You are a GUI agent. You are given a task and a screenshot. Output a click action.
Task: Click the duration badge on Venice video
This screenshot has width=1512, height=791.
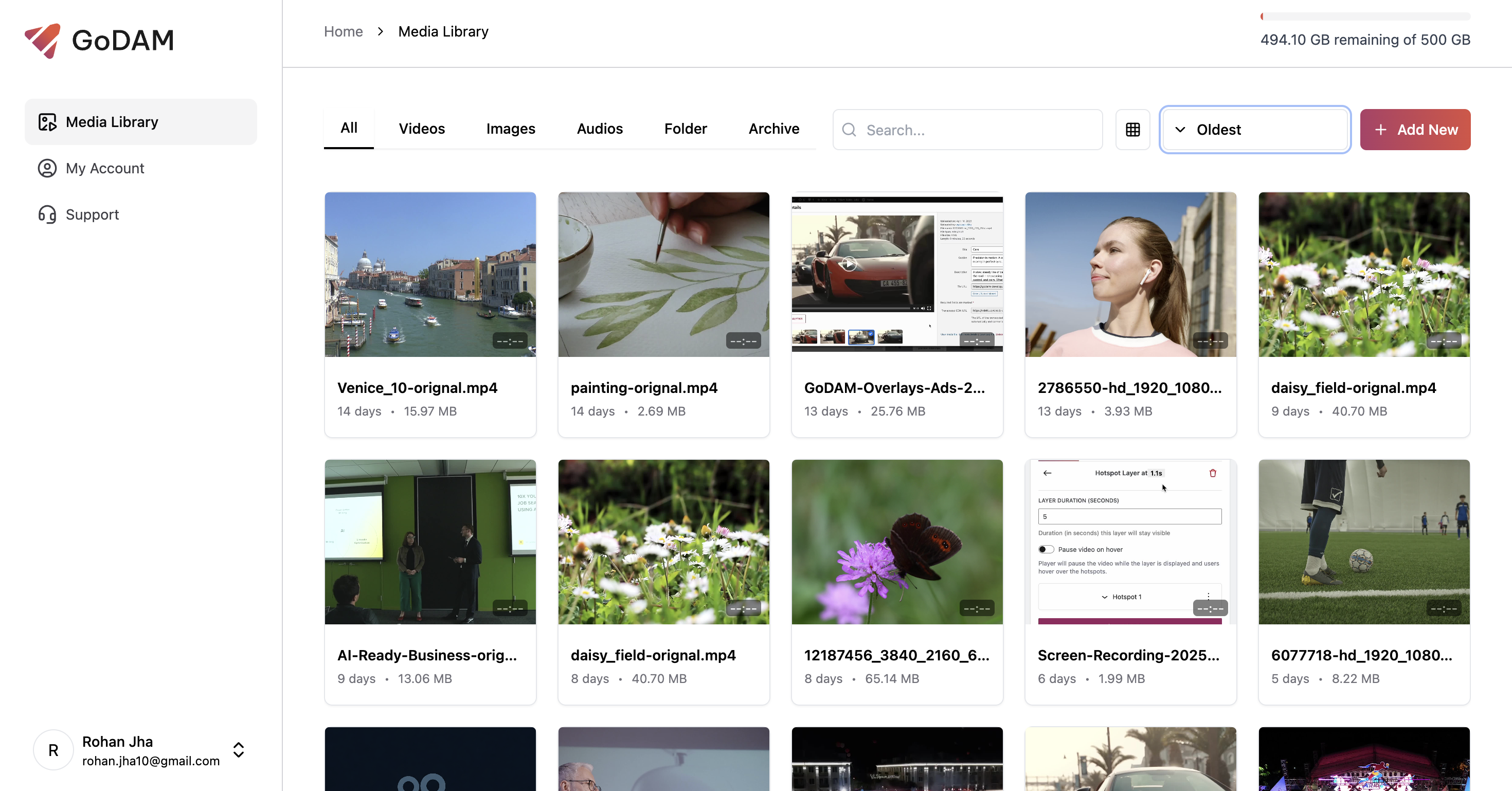tap(510, 341)
